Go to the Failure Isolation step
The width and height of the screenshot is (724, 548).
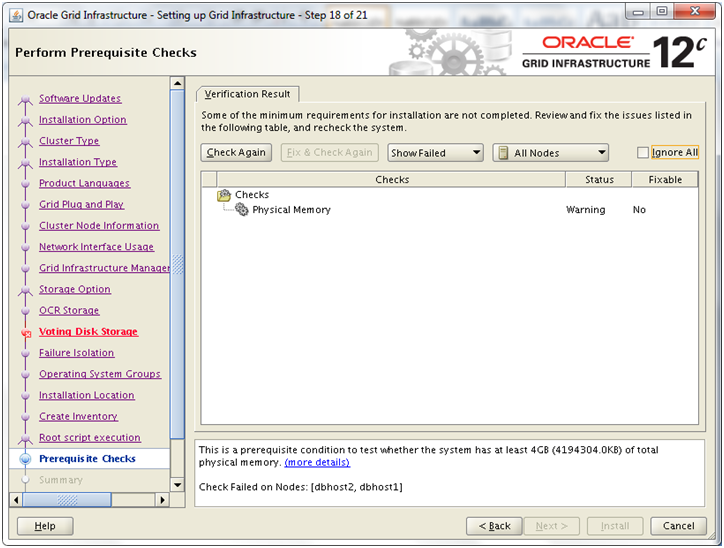77,353
